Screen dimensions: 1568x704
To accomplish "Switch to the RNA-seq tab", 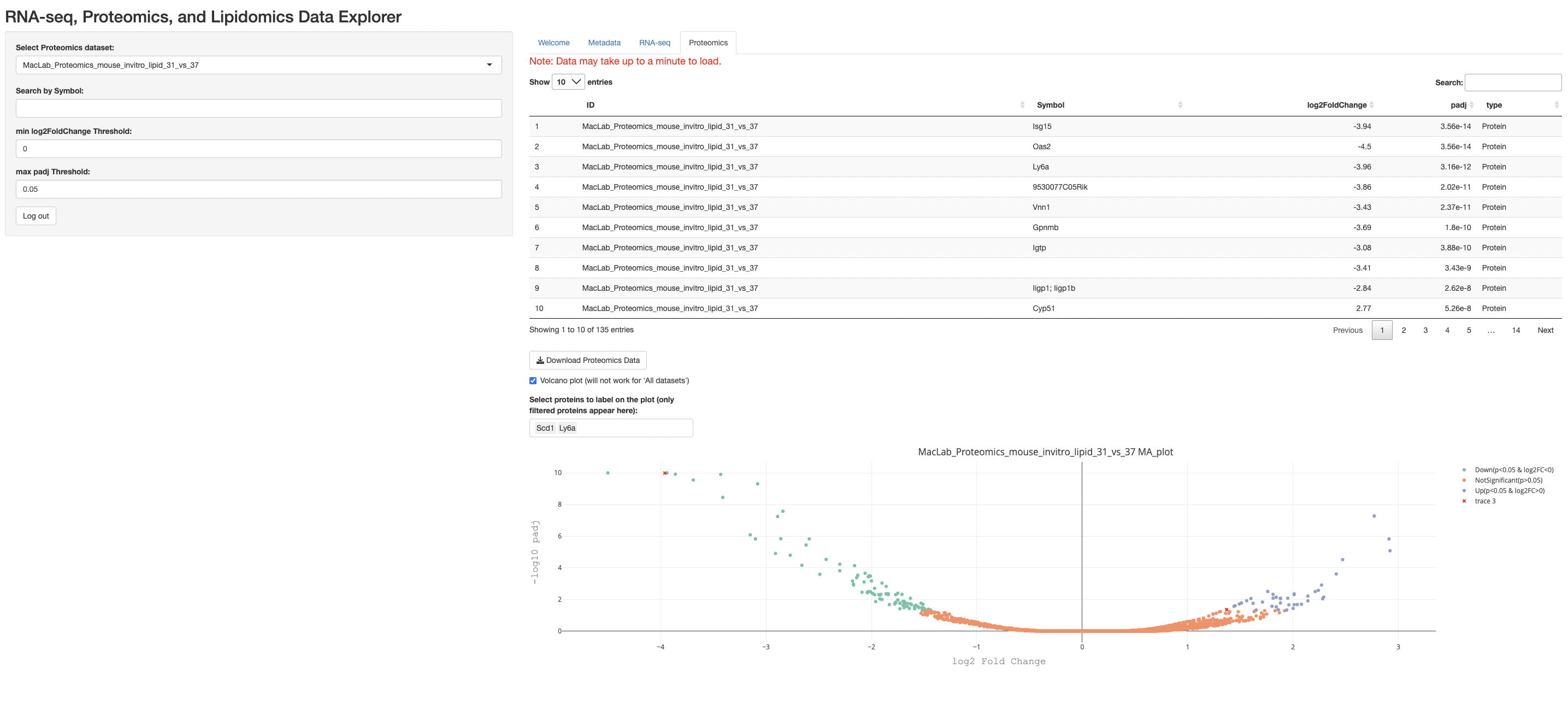I will 655,43.
